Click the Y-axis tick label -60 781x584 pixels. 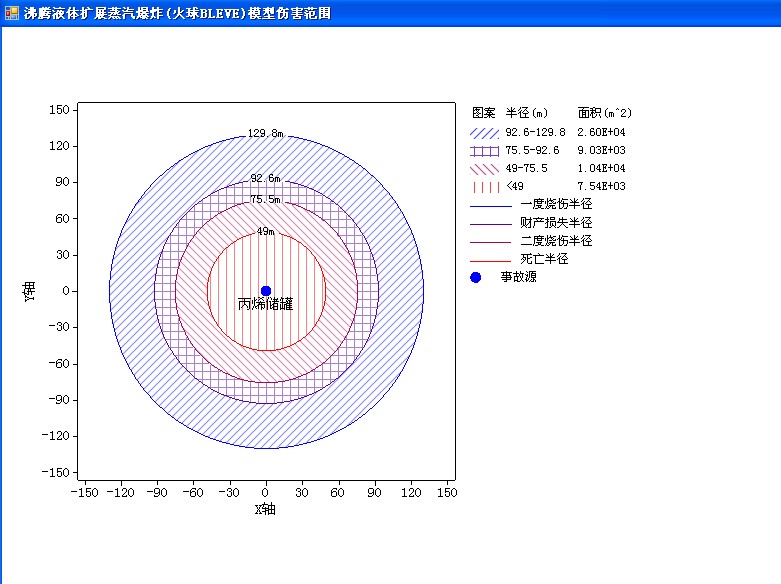59,363
